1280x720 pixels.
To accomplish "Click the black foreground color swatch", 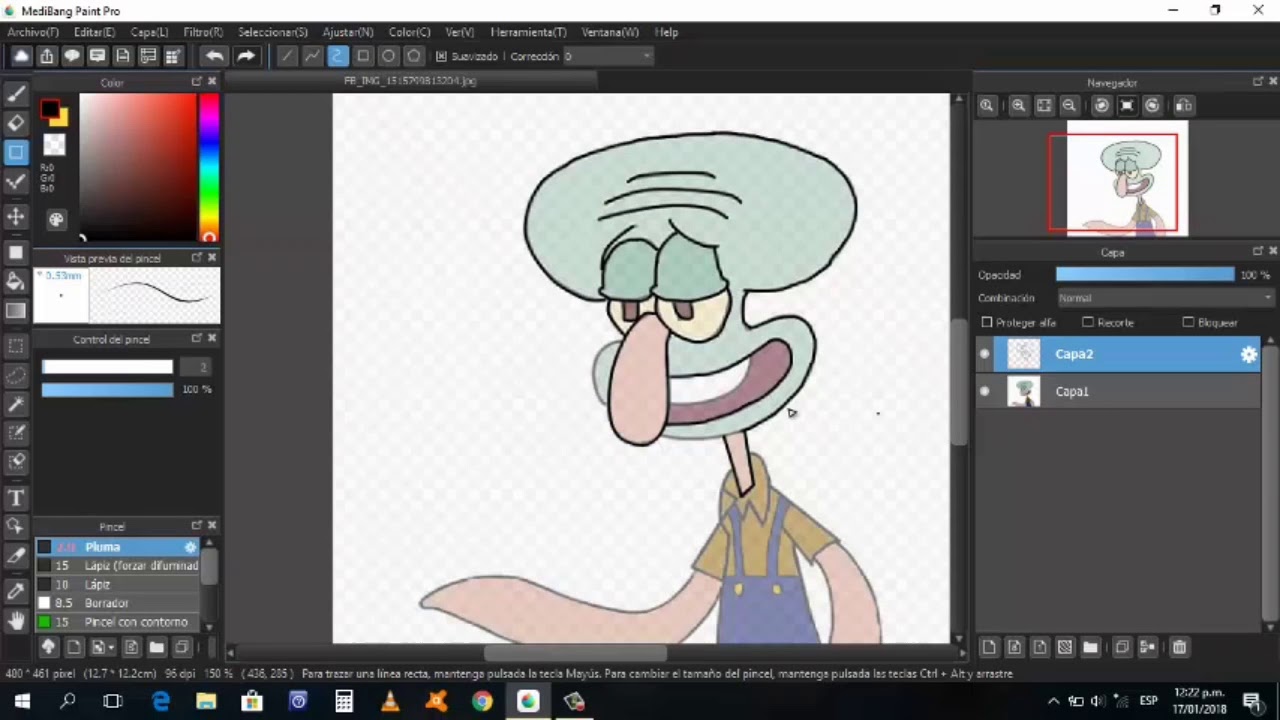I will [x=49, y=109].
